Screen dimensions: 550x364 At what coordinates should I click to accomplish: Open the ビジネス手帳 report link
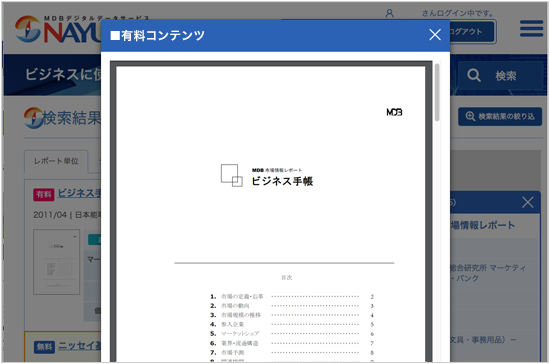click(79, 193)
